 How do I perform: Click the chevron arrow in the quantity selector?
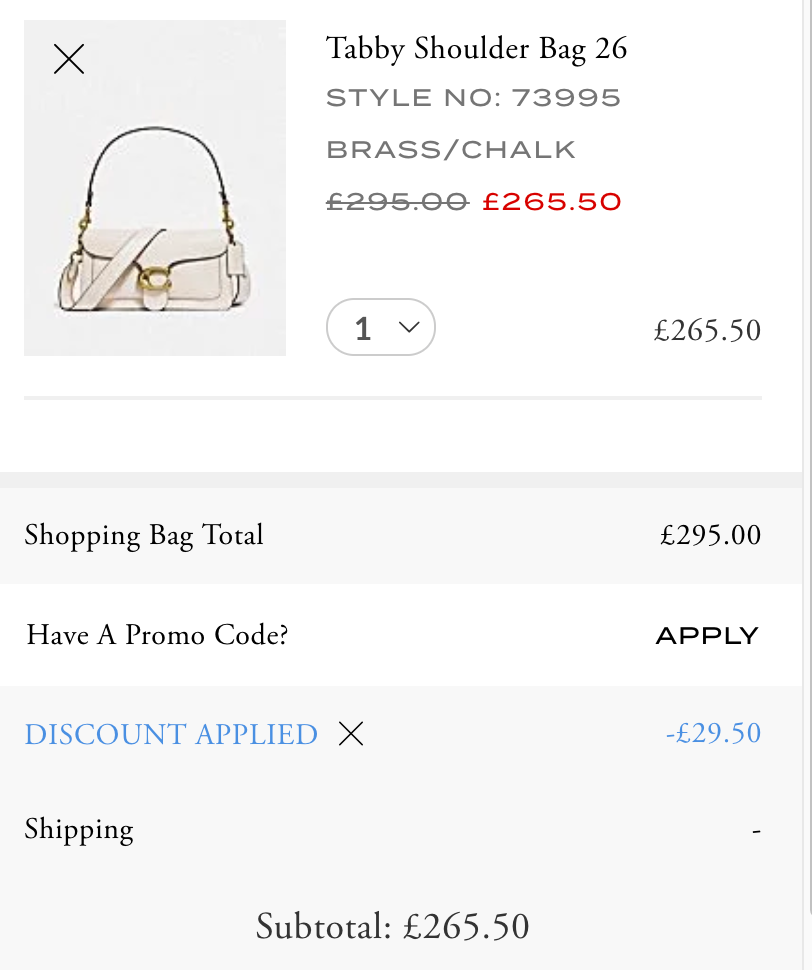[409, 327]
